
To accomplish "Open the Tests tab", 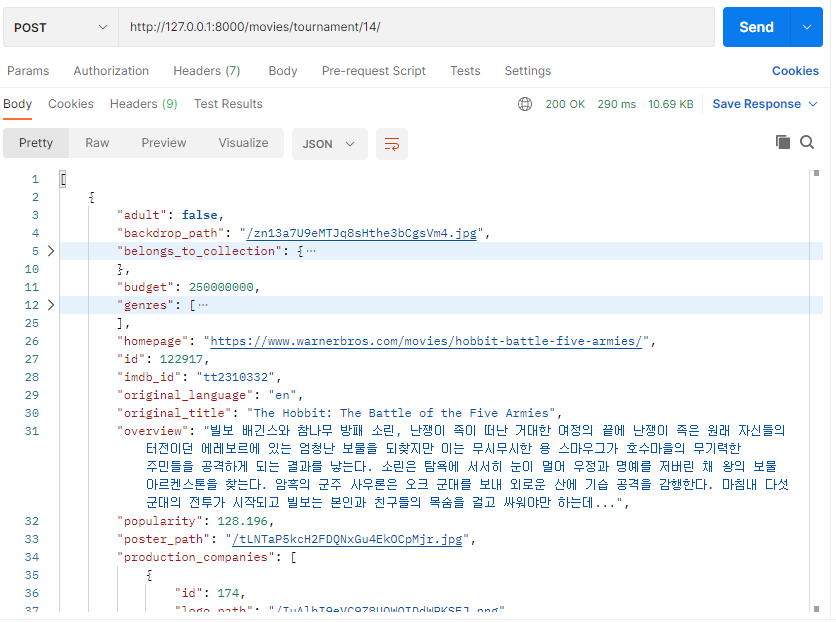I will click(x=465, y=71).
